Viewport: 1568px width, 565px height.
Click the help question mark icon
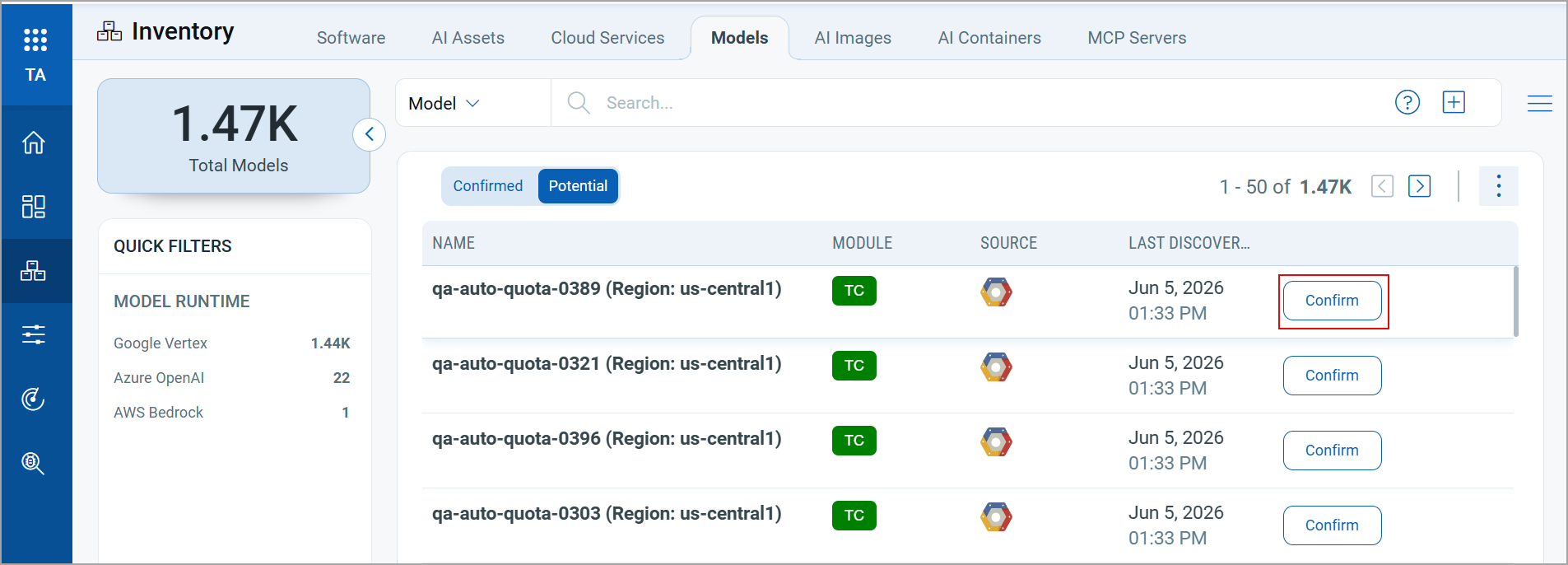pos(1407,102)
